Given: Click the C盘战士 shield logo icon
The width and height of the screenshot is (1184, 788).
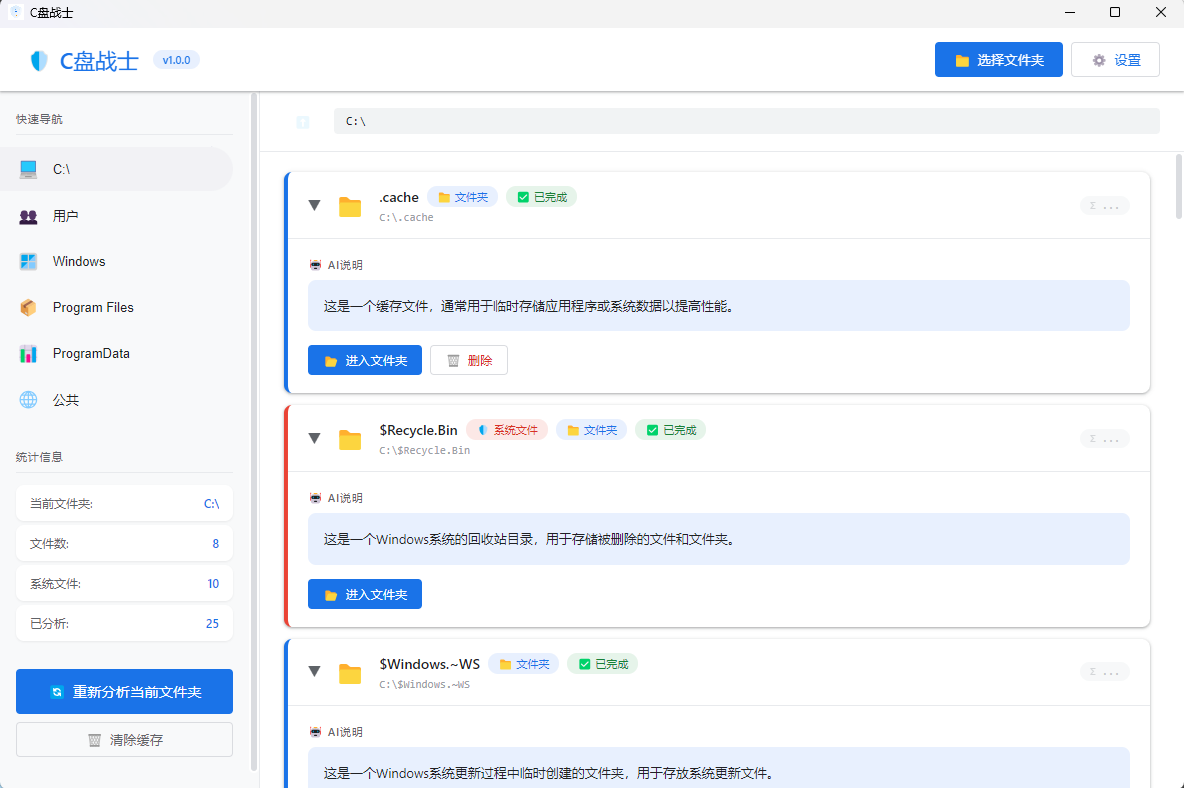Looking at the screenshot, I should (x=39, y=60).
